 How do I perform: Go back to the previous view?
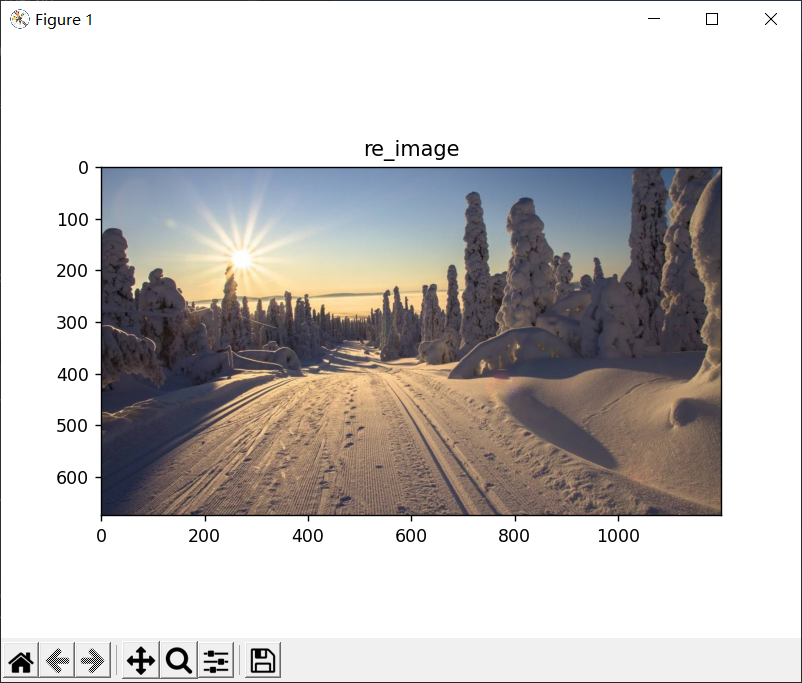[57, 660]
